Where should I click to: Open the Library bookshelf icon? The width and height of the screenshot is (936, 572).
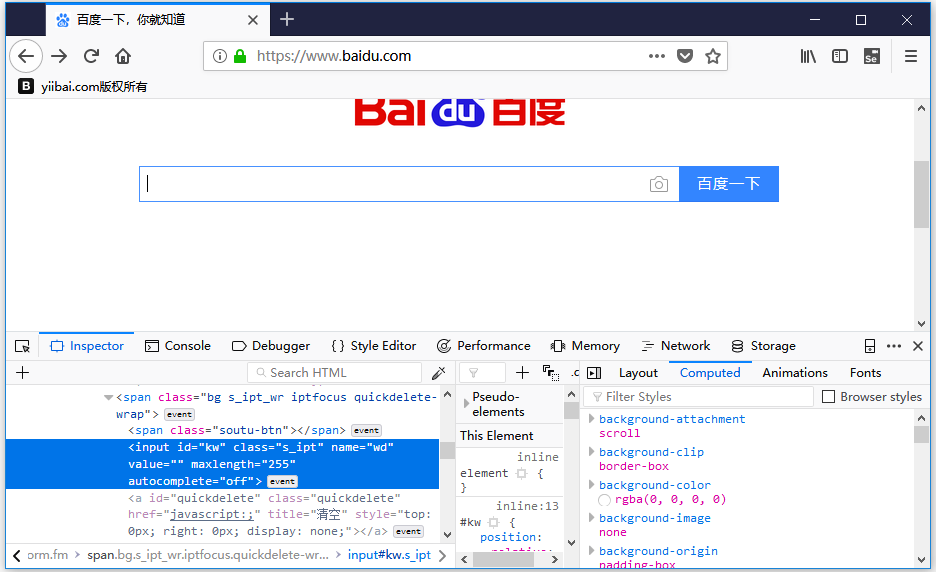point(808,56)
